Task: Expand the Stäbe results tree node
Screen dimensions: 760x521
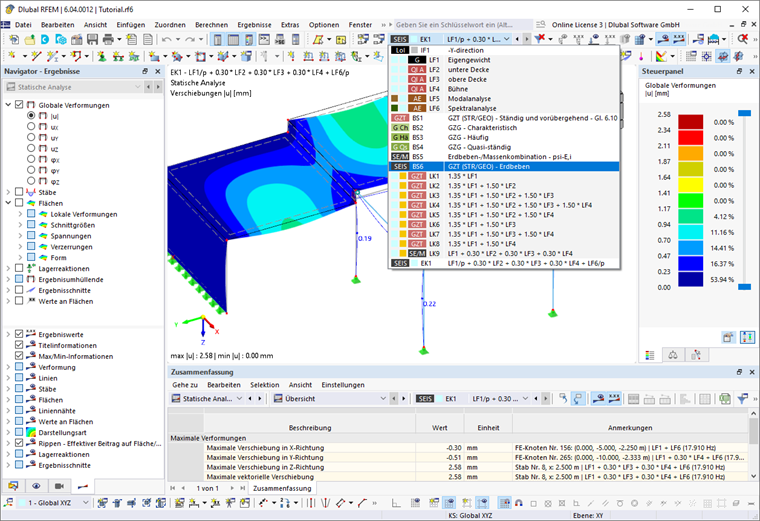Action: 8,192
